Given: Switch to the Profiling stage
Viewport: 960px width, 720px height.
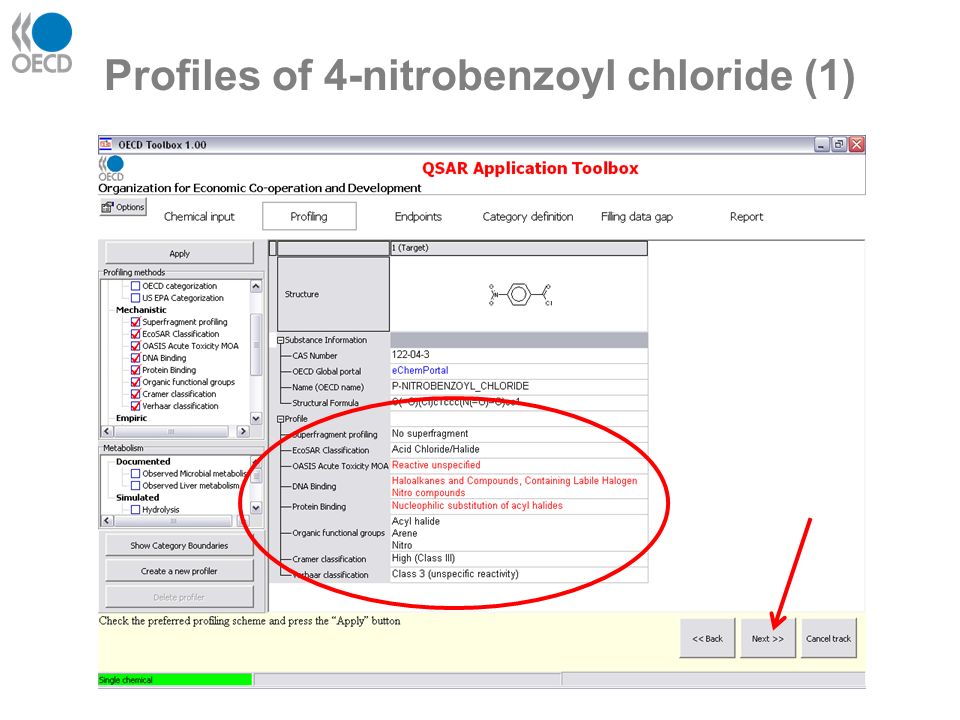Looking at the screenshot, I should (x=309, y=217).
